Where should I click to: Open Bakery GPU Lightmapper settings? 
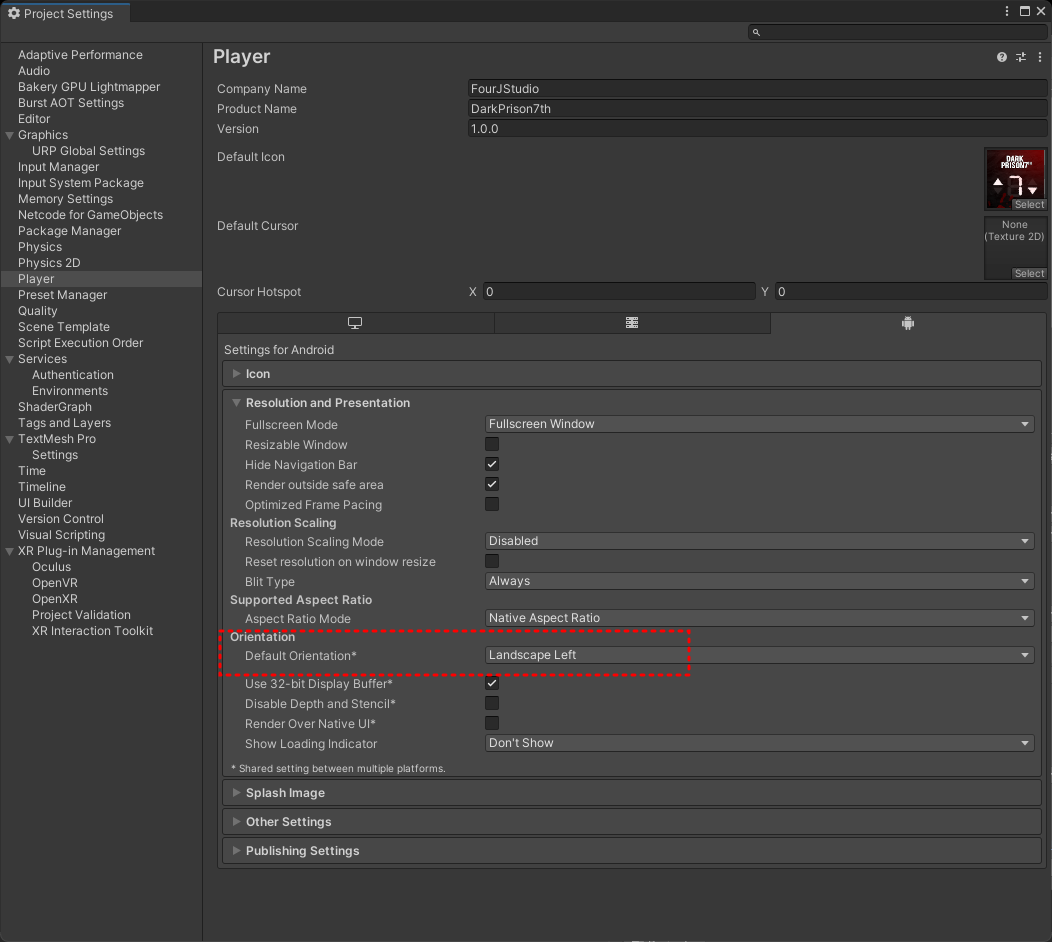pos(89,87)
